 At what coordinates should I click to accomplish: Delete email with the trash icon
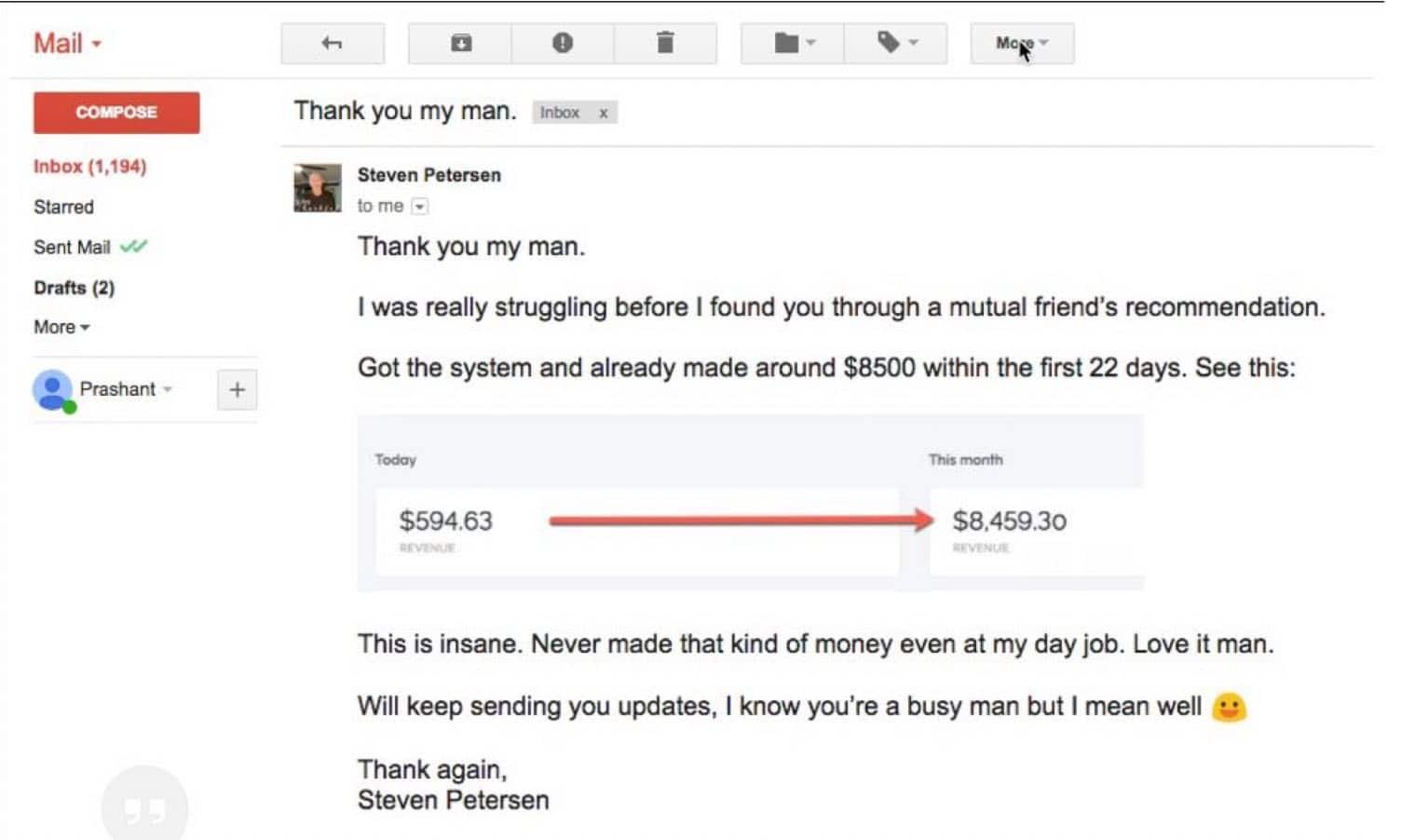pos(664,43)
